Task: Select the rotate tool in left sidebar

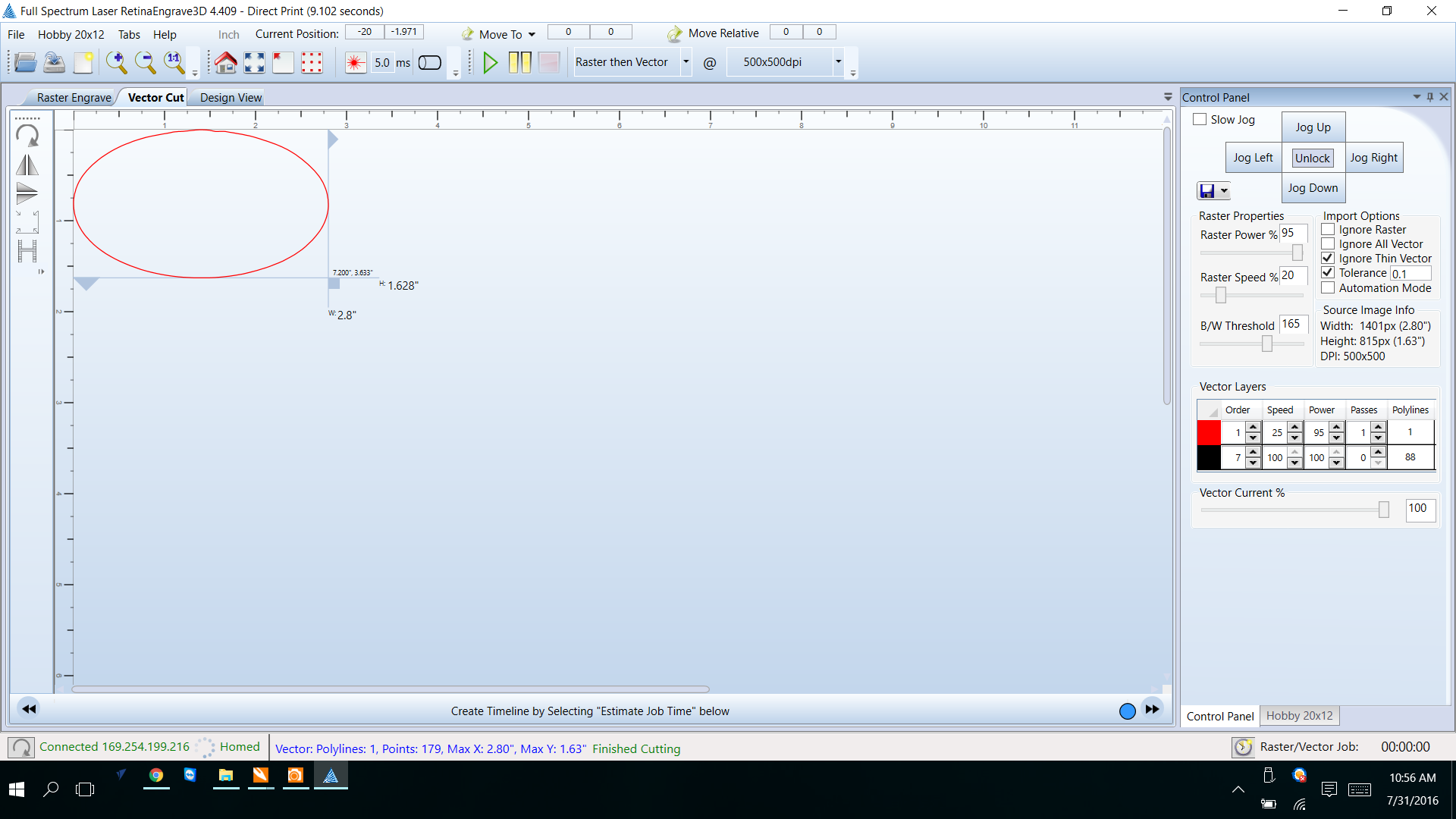Action: (x=27, y=136)
